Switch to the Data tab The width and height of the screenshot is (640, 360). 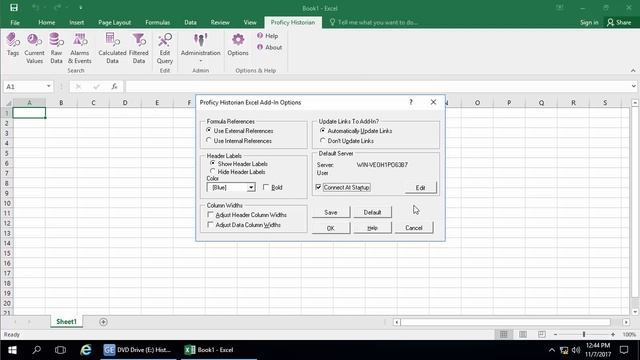point(190,22)
